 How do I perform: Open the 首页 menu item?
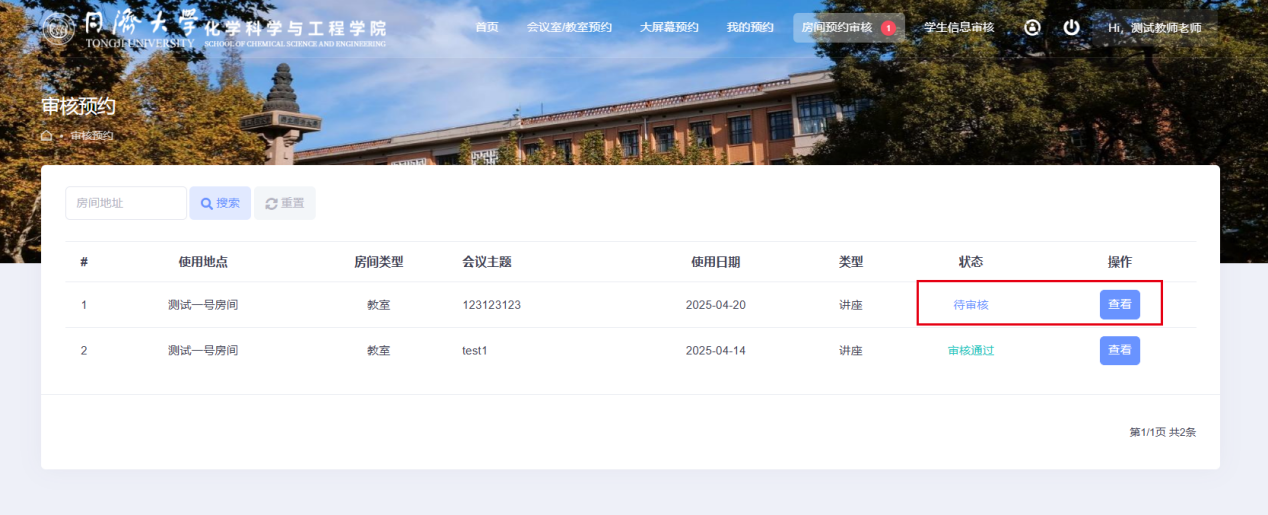click(x=486, y=27)
